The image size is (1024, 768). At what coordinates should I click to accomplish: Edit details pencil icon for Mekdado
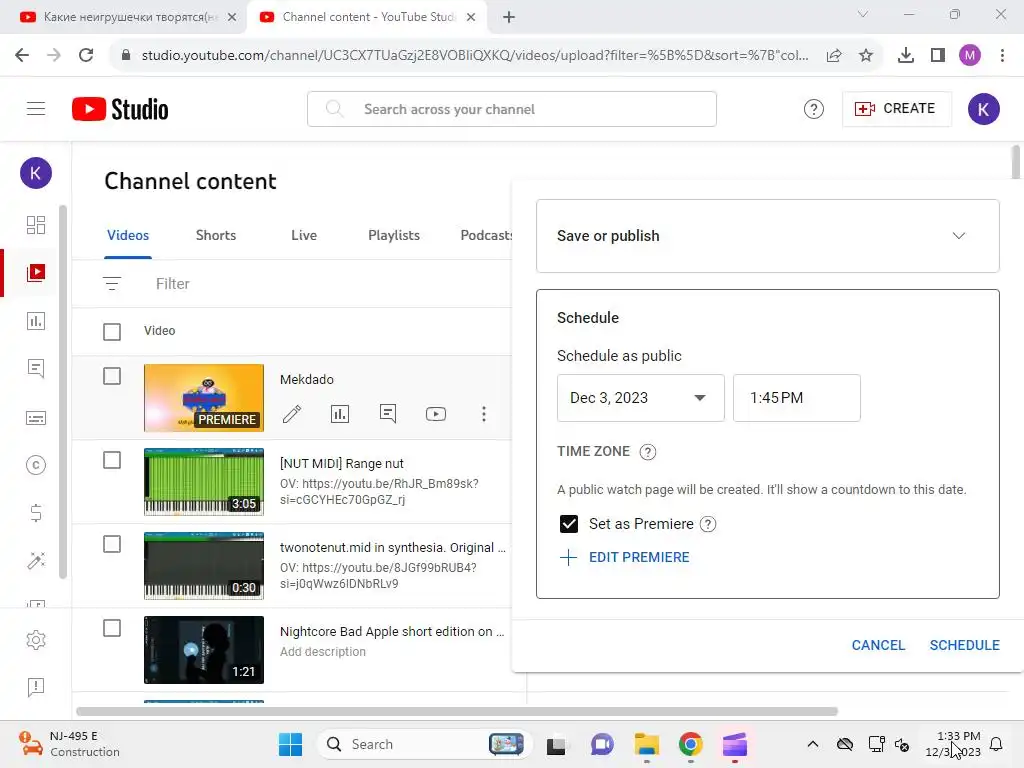pyautogui.click(x=292, y=414)
